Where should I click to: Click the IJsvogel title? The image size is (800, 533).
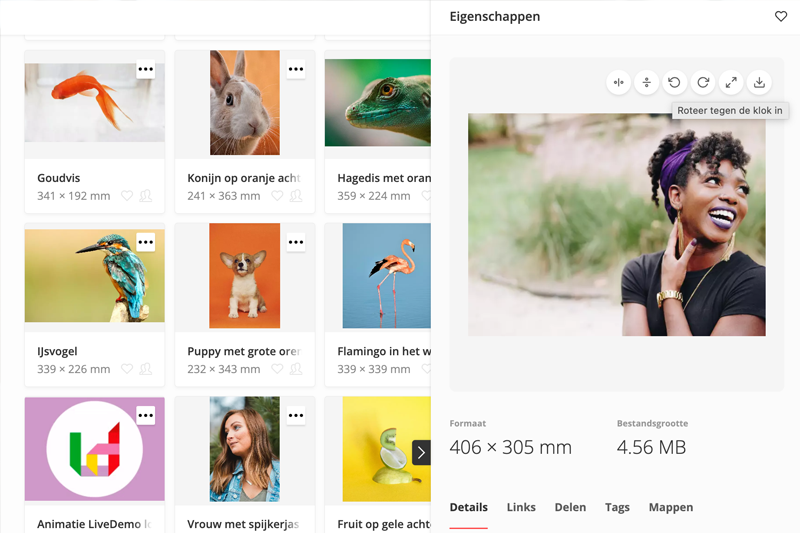57,351
